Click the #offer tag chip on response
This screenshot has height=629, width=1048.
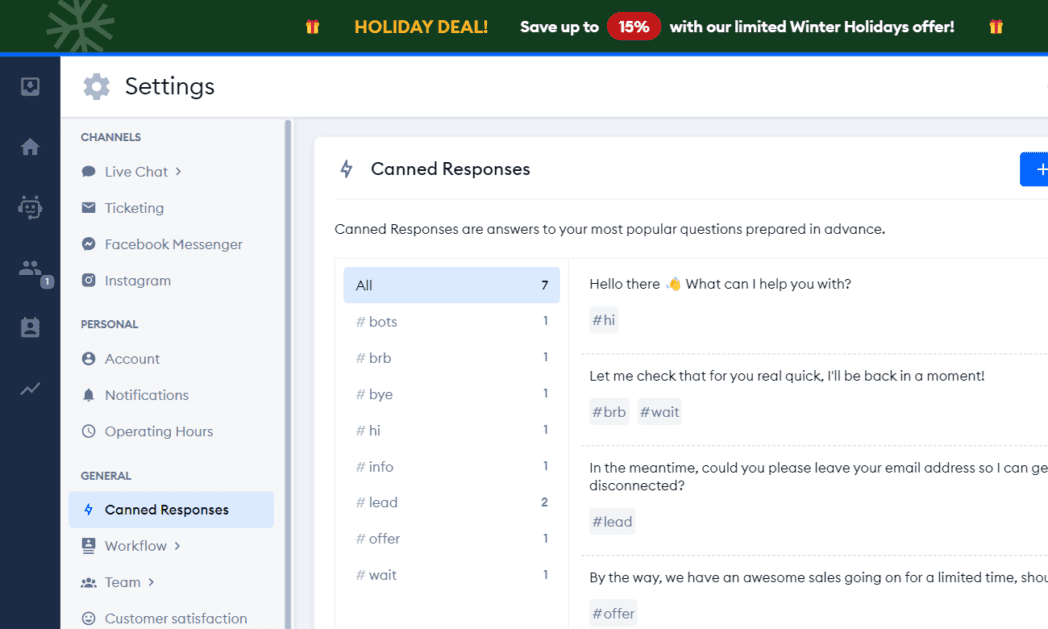click(614, 613)
